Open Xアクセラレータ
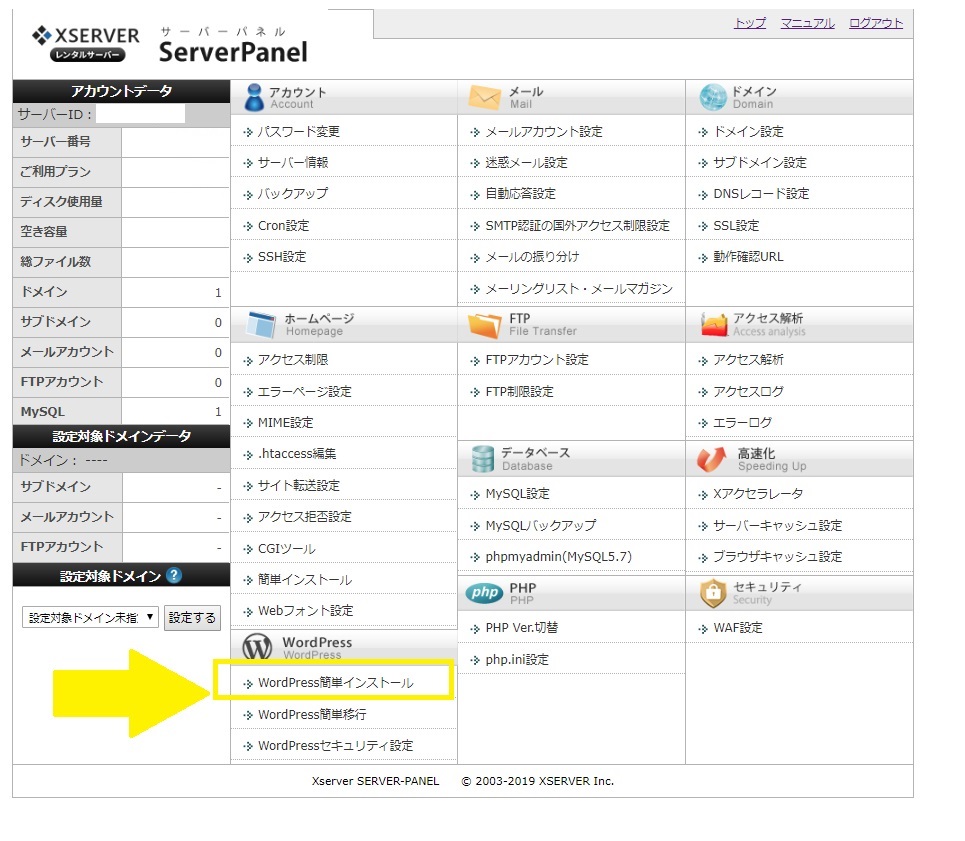 pos(758,494)
